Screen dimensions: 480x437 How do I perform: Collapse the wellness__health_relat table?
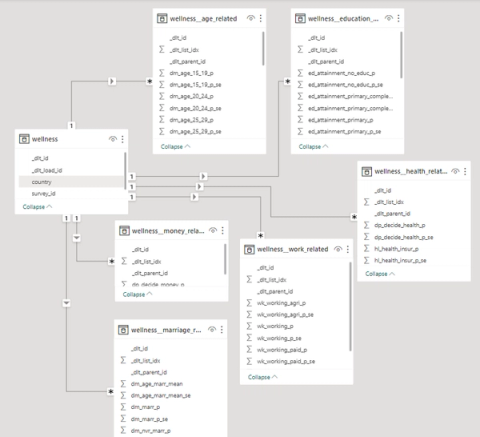click(x=380, y=274)
